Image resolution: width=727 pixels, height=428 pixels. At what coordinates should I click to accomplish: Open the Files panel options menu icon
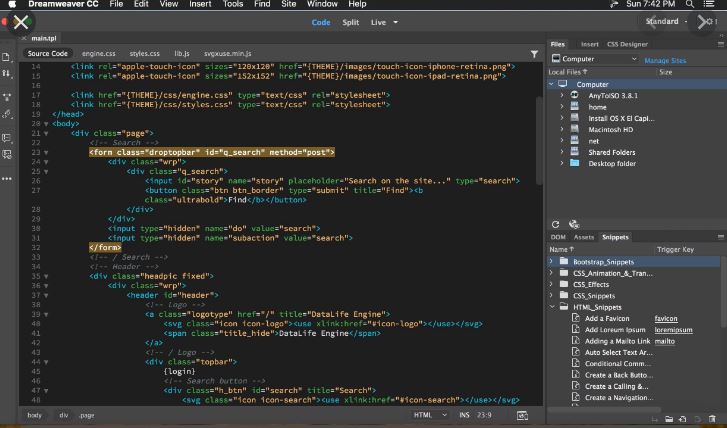click(x=721, y=44)
